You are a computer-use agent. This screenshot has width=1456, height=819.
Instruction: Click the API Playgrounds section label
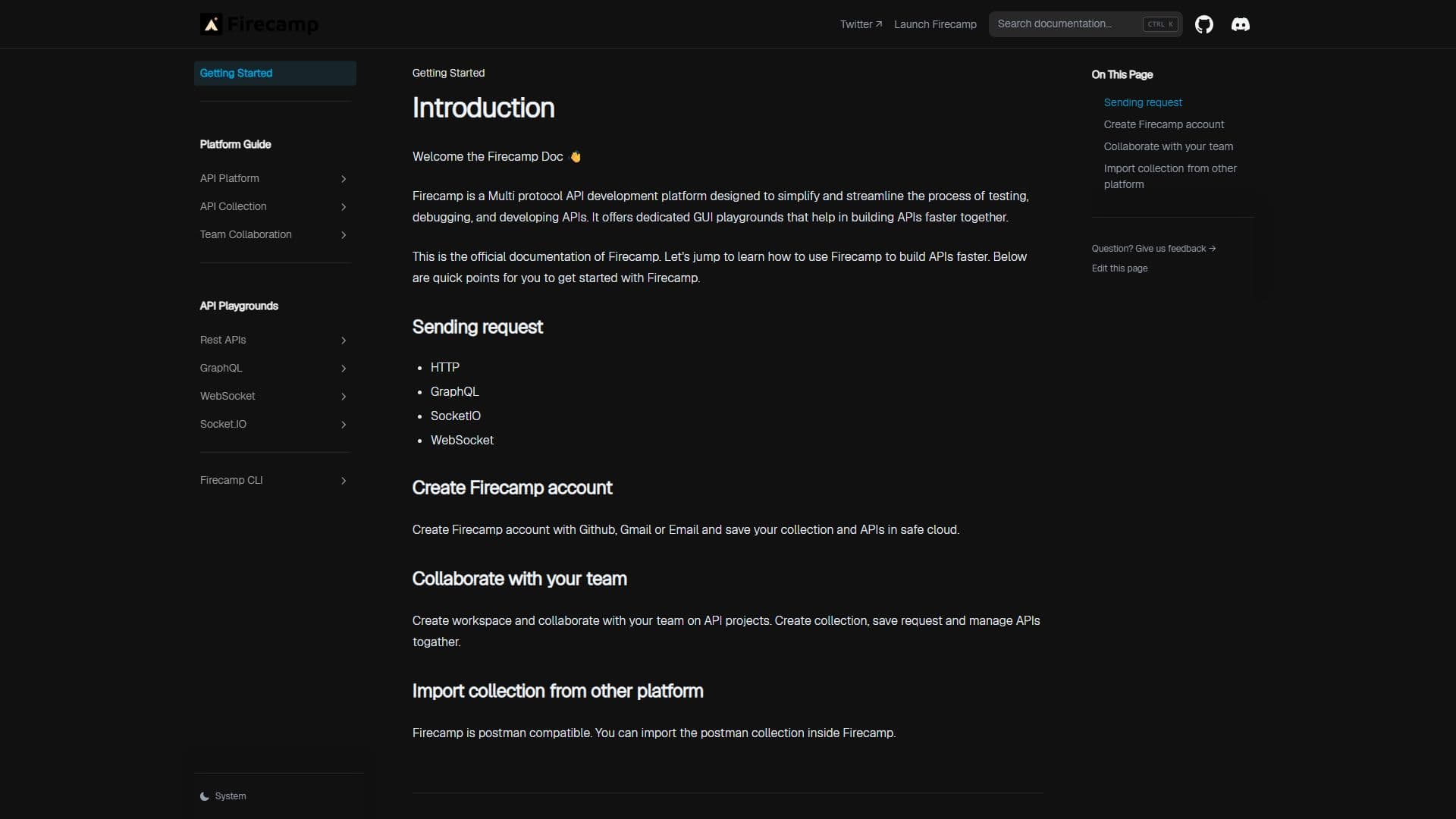point(239,306)
